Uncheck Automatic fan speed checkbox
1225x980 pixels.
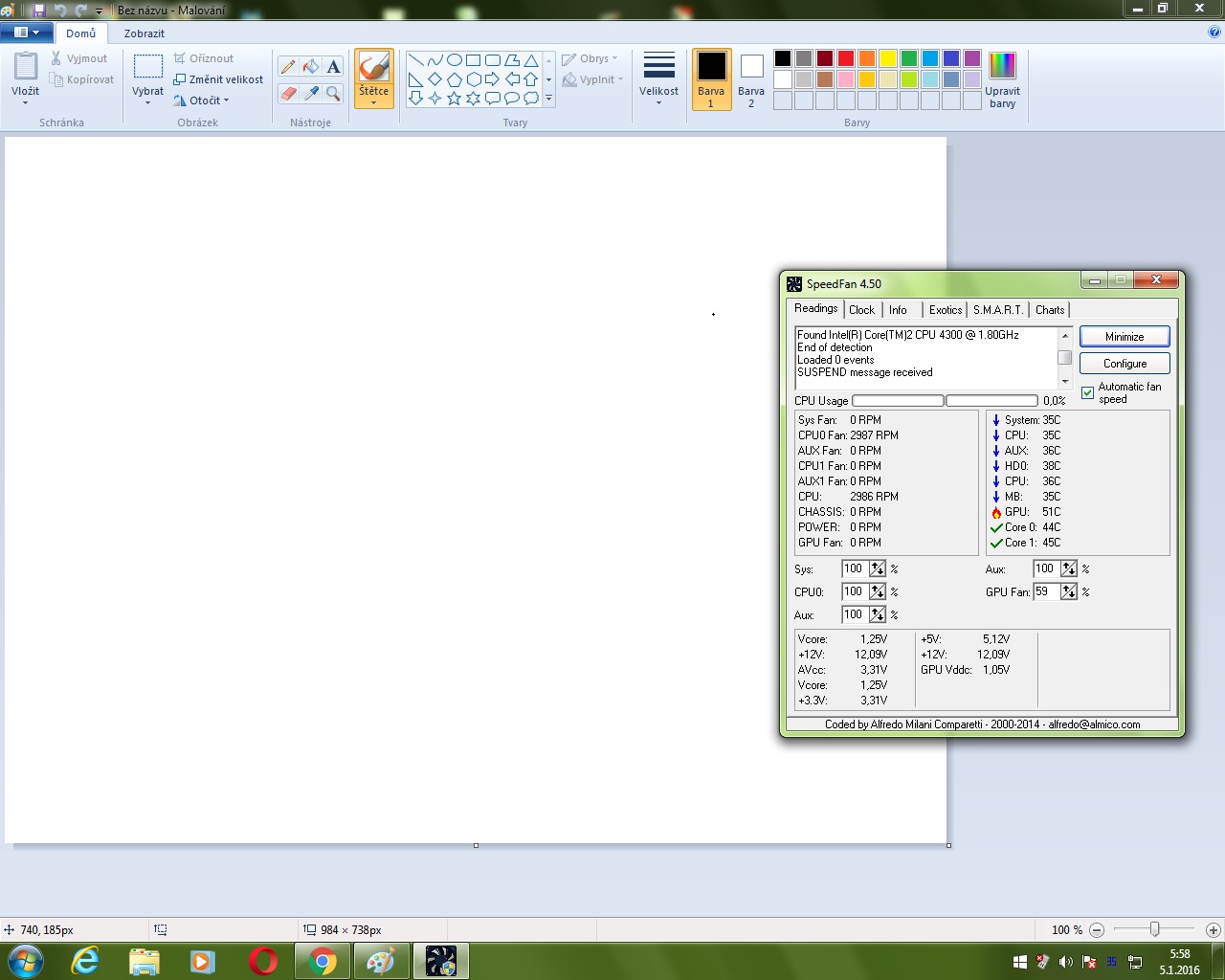coord(1087,392)
